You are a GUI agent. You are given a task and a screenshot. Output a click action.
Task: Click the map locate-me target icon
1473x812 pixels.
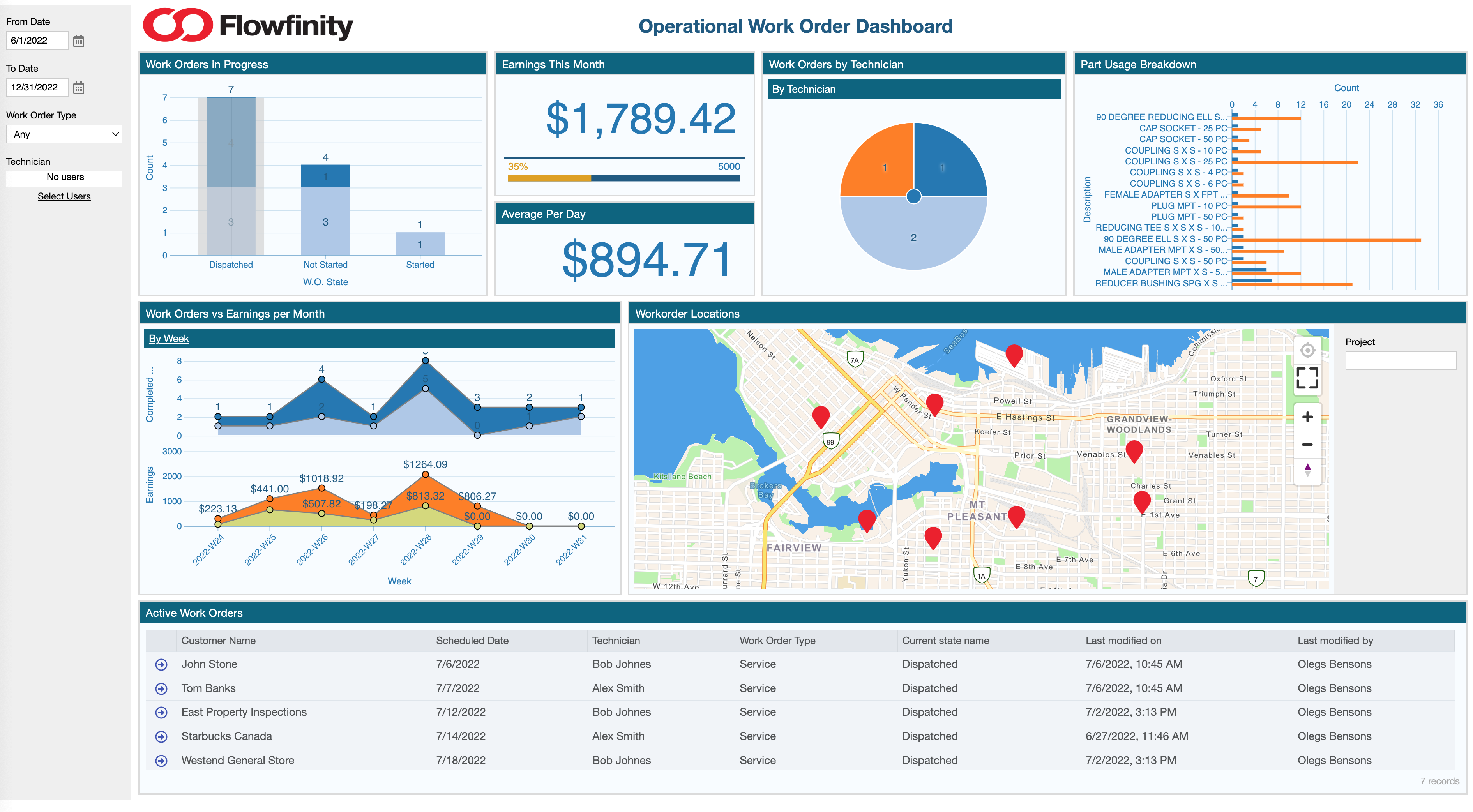click(x=1307, y=350)
